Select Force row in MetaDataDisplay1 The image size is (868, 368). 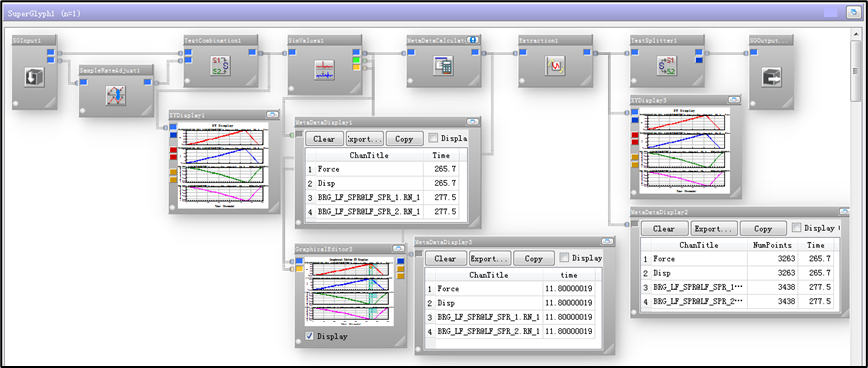[383, 169]
